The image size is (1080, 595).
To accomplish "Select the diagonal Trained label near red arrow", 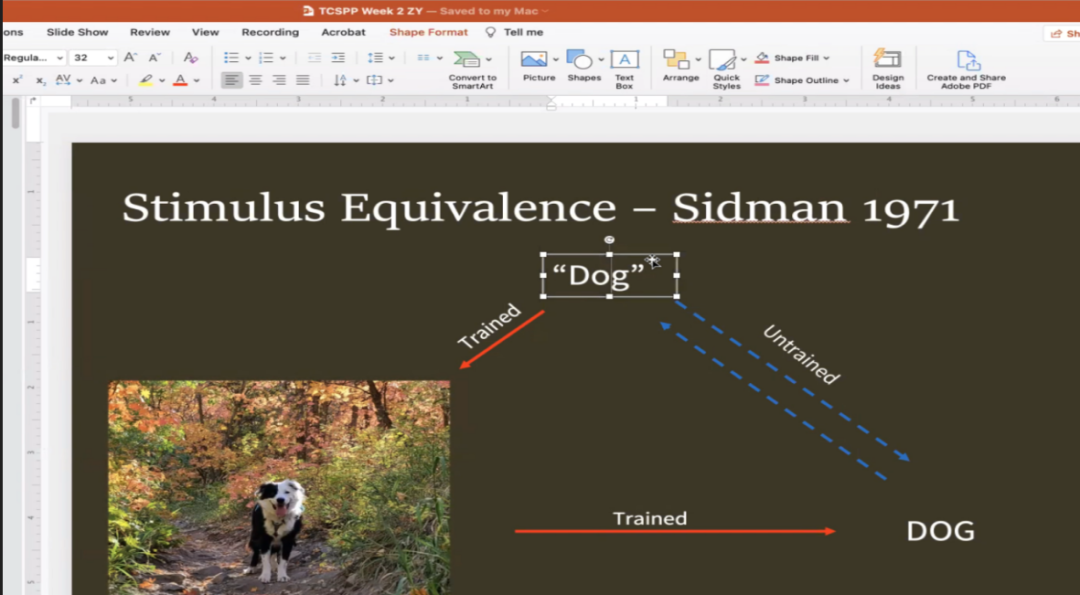I will tap(490, 326).
